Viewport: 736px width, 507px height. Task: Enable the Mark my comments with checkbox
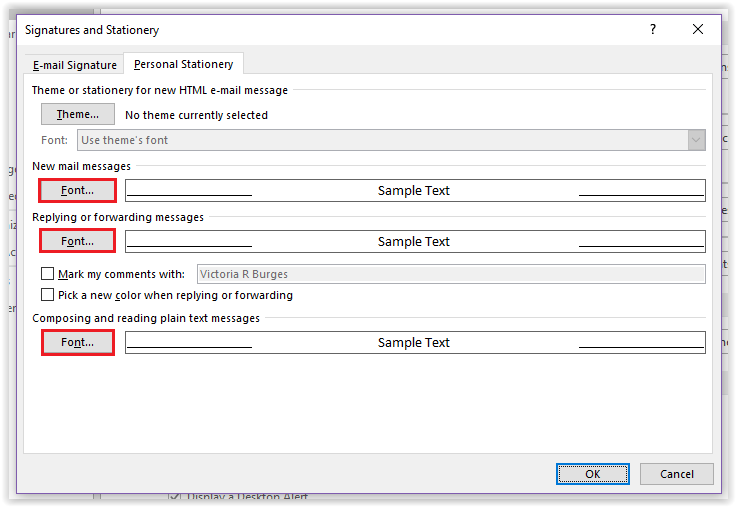coord(47,274)
